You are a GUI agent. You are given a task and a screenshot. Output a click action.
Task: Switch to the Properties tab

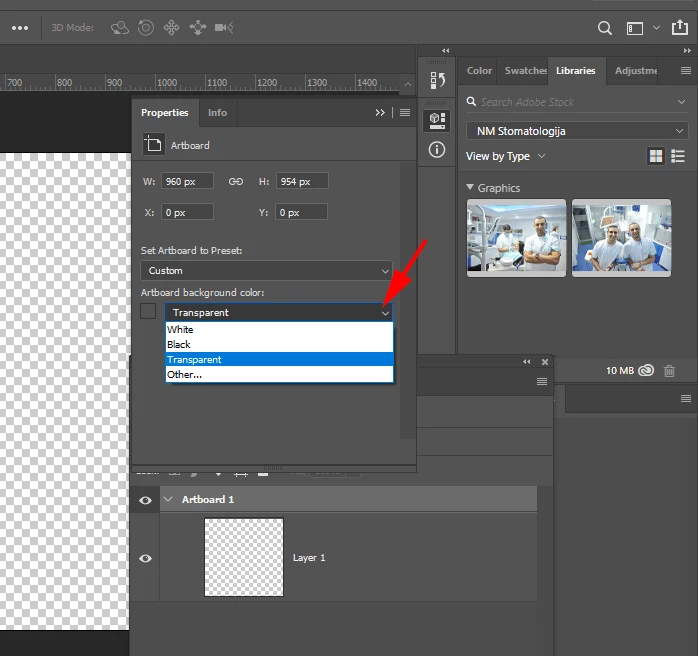pos(165,113)
